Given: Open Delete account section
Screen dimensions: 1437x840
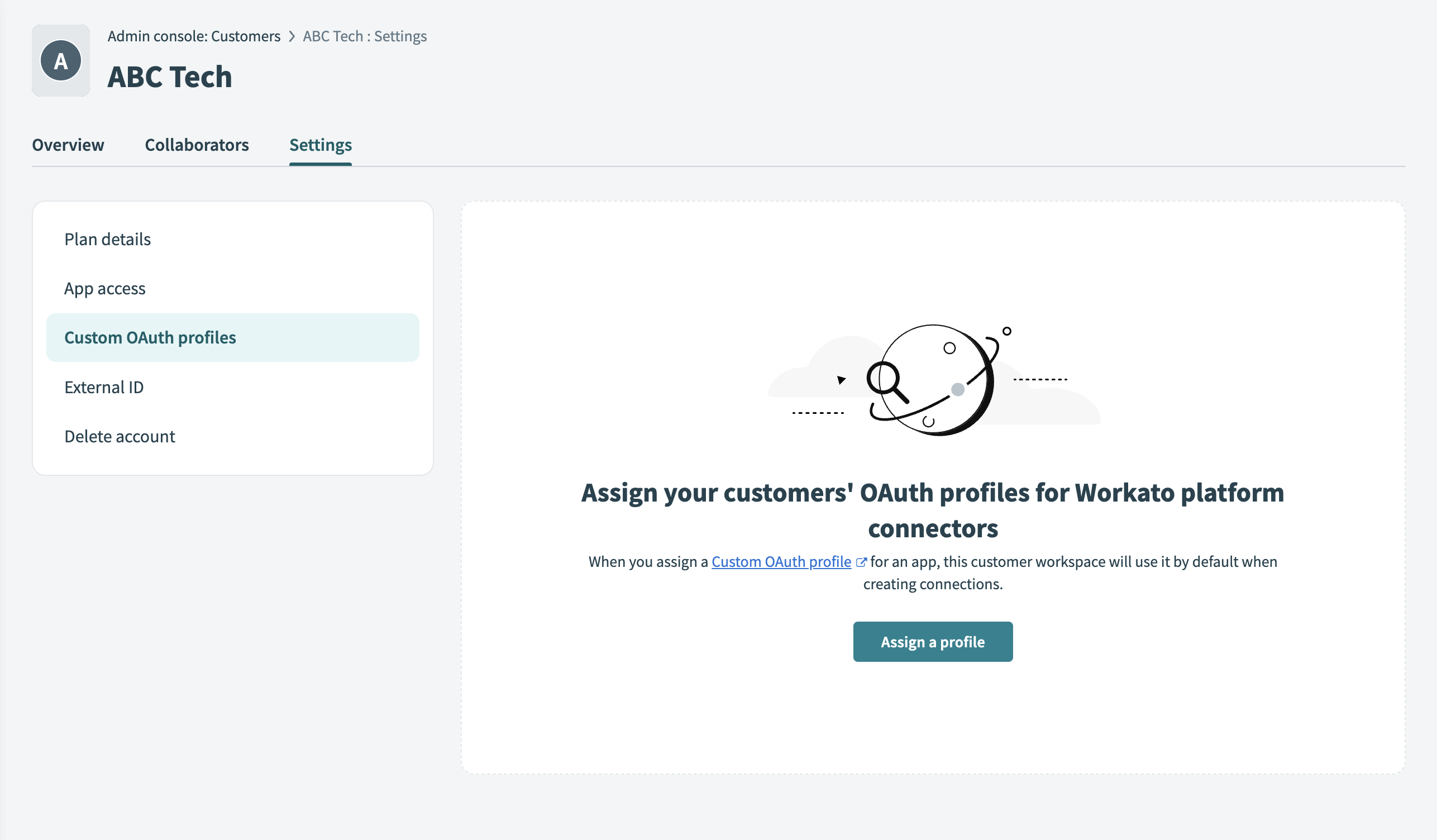Looking at the screenshot, I should point(233,436).
